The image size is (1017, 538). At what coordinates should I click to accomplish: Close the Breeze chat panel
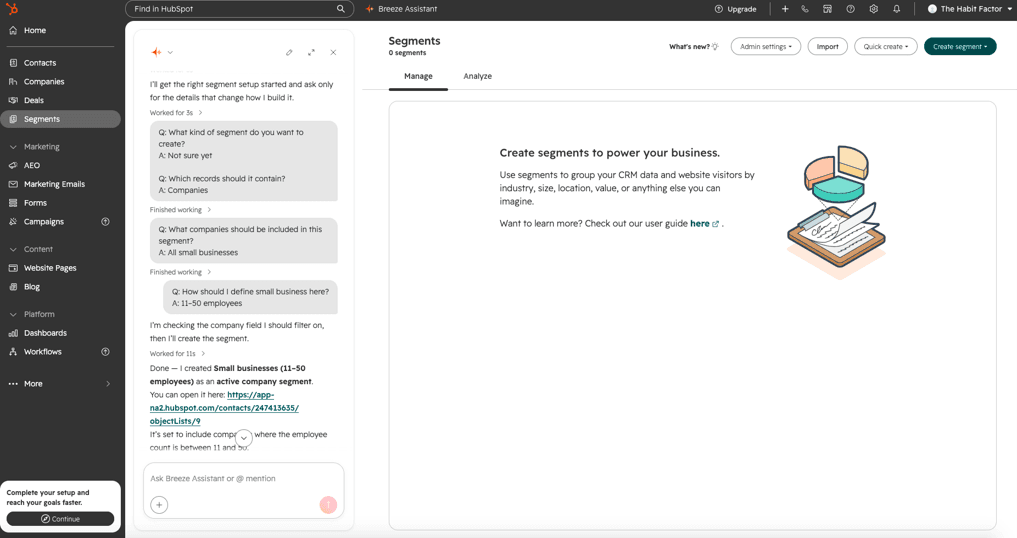click(x=333, y=53)
